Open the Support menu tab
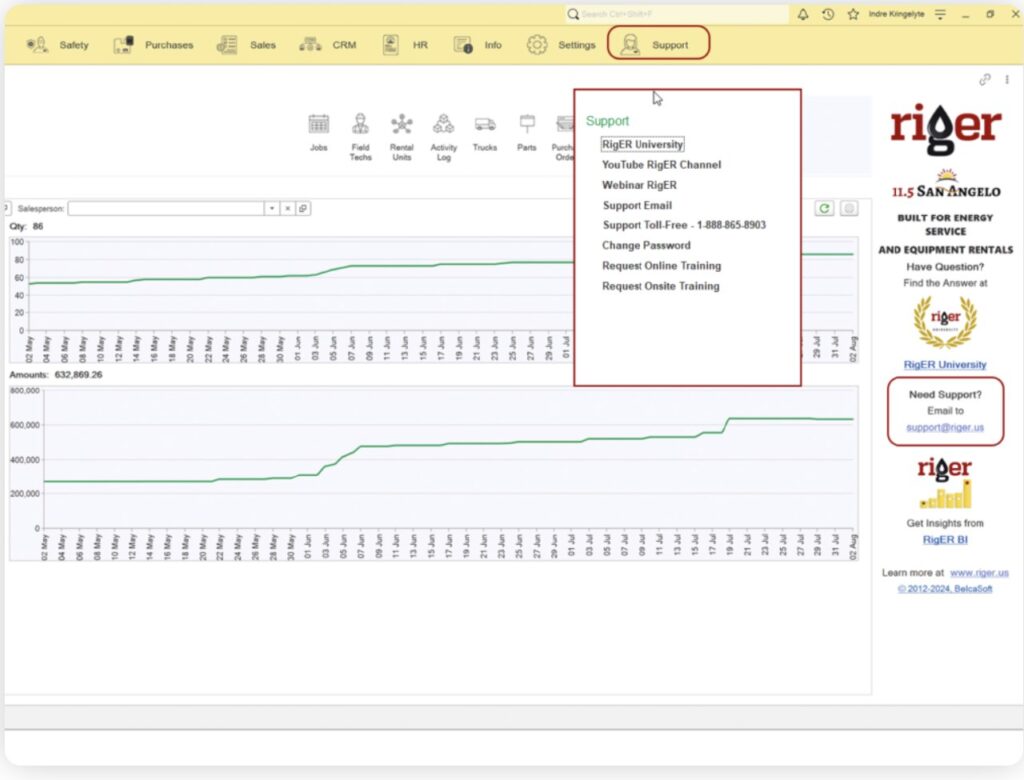This screenshot has width=1024, height=780. (659, 44)
